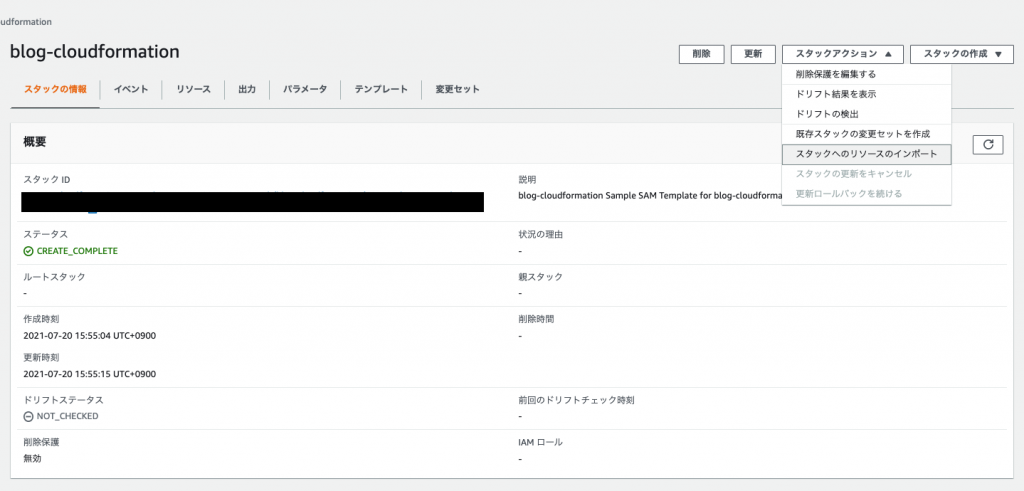Viewport: 1024px width, 491px height.
Task: Expand the スタックの作成 dropdown
Action: click(961, 54)
